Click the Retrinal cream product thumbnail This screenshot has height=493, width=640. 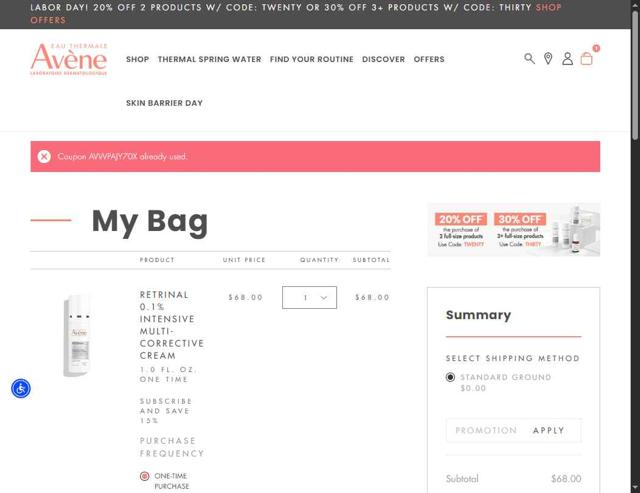tap(77, 335)
